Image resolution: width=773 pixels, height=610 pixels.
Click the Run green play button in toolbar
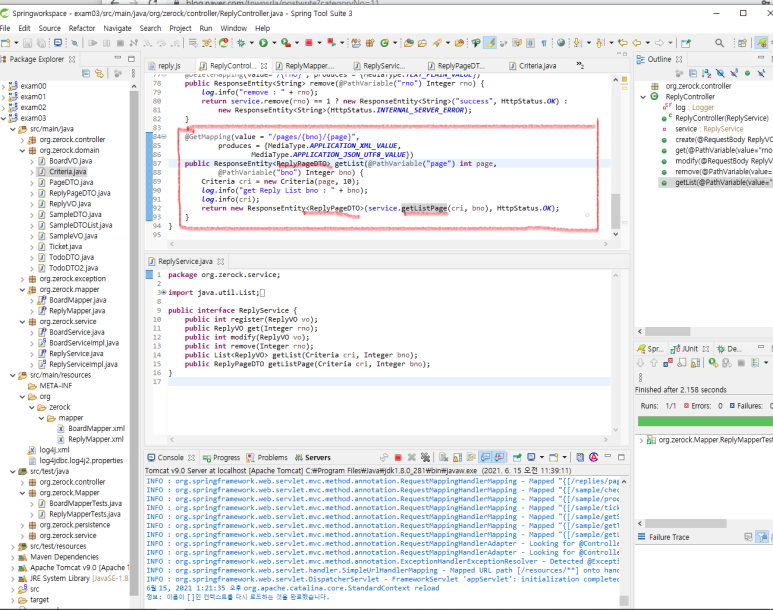pyautogui.click(x=263, y=43)
